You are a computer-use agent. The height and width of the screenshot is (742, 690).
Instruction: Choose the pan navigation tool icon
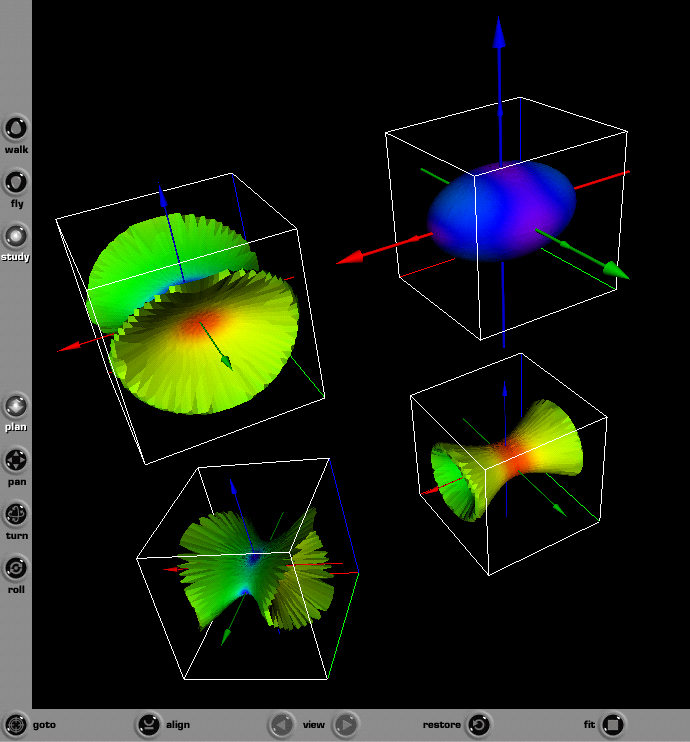[x=16, y=460]
